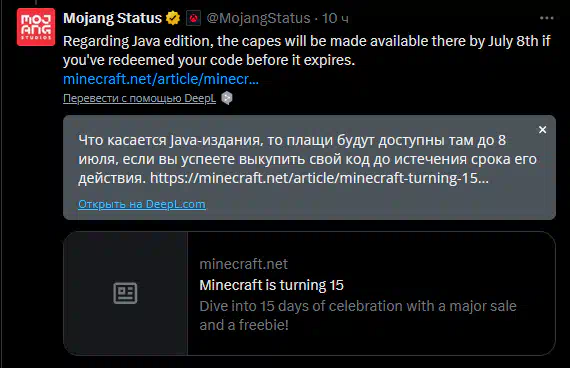Click the translated Russian text paragraph
The image size is (570, 368).
click(308, 159)
